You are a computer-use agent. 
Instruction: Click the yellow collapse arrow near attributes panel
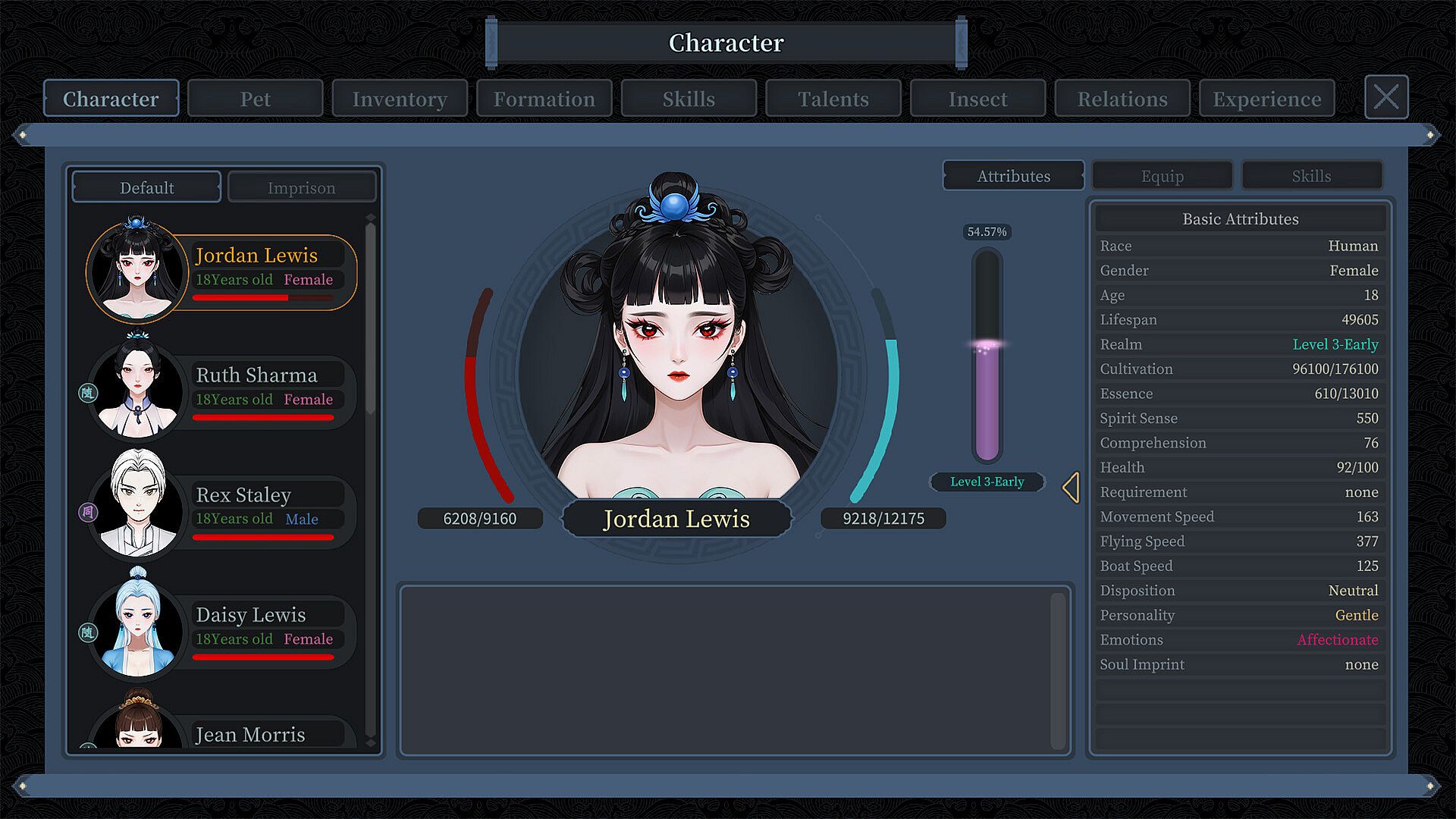[x=1071, y=488]
